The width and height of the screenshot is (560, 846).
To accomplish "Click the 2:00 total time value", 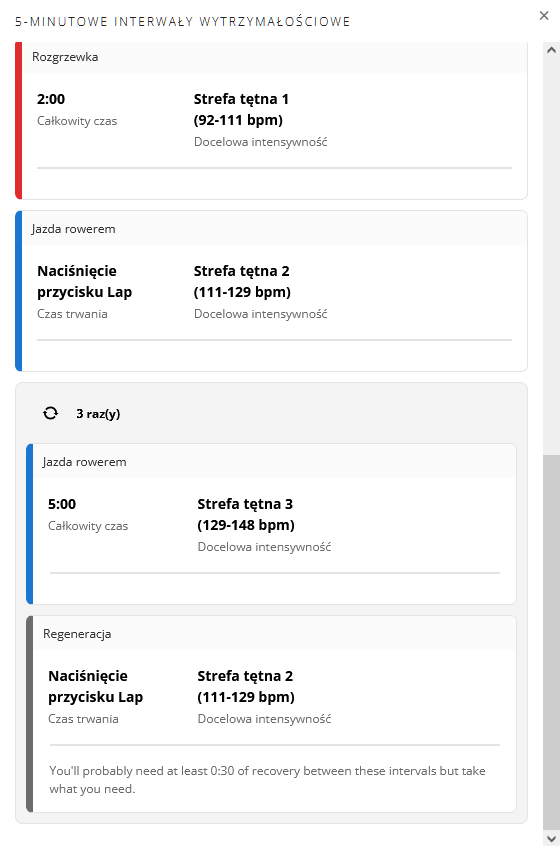I will (x=51, y=99).
